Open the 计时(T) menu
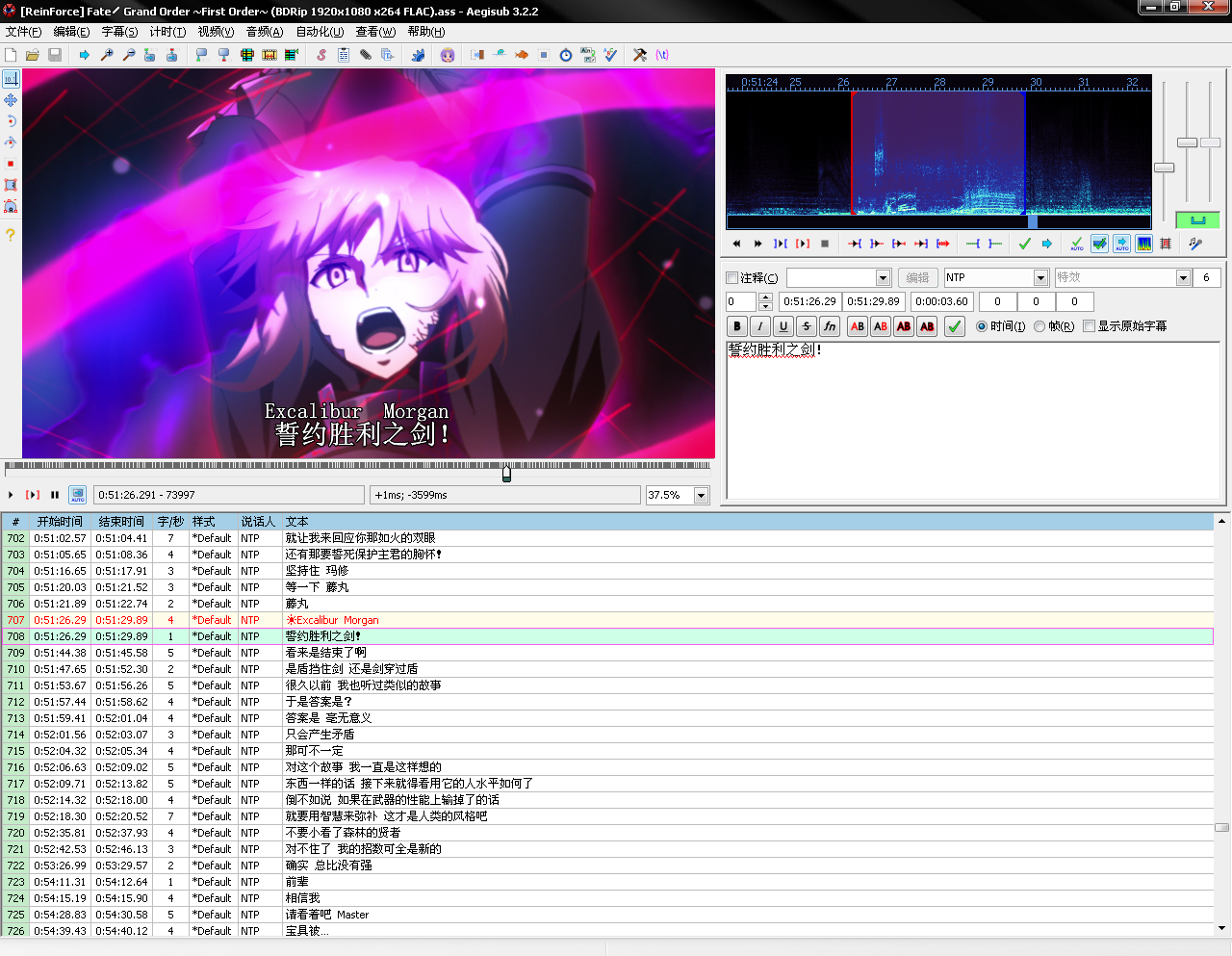Viewport: 1232px width, 956px height. tap(167, 32)
